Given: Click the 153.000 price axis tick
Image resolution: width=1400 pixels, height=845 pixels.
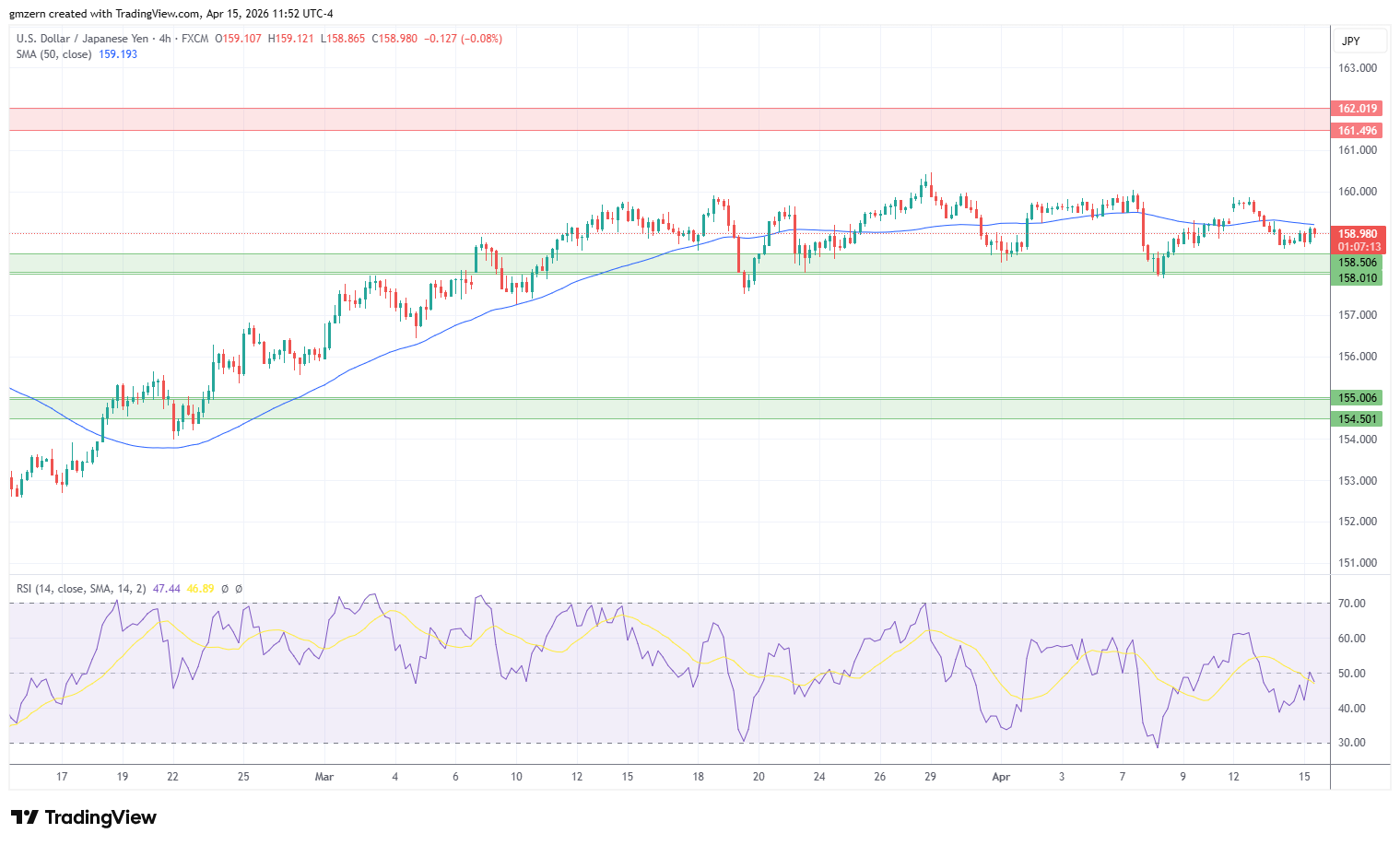Looking at the screenshot, I should click(1358, 481).
